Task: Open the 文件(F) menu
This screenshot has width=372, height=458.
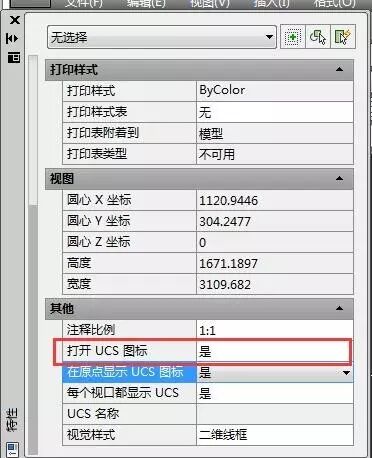Action: (83, 3)
